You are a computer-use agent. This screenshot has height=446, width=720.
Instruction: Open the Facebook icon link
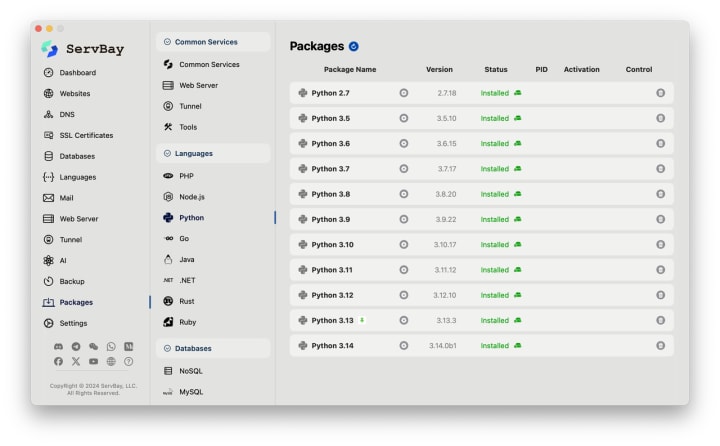(x=58, y=361)
